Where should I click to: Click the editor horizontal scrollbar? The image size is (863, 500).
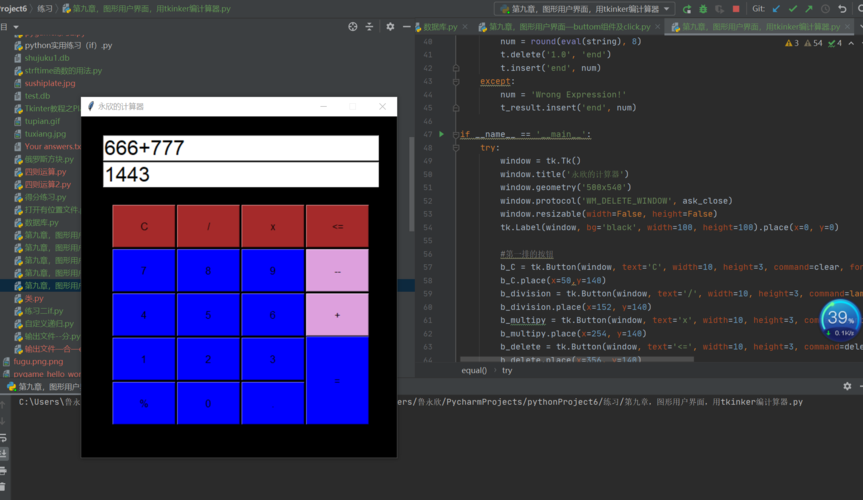pos(576,359)
